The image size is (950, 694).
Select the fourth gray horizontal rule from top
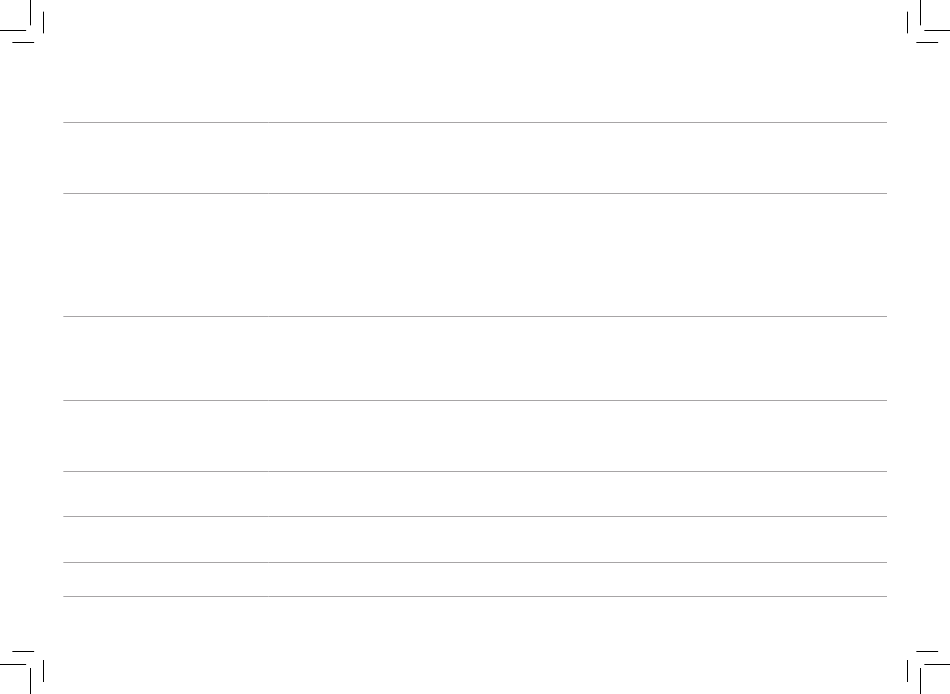(x=475, y=401)
